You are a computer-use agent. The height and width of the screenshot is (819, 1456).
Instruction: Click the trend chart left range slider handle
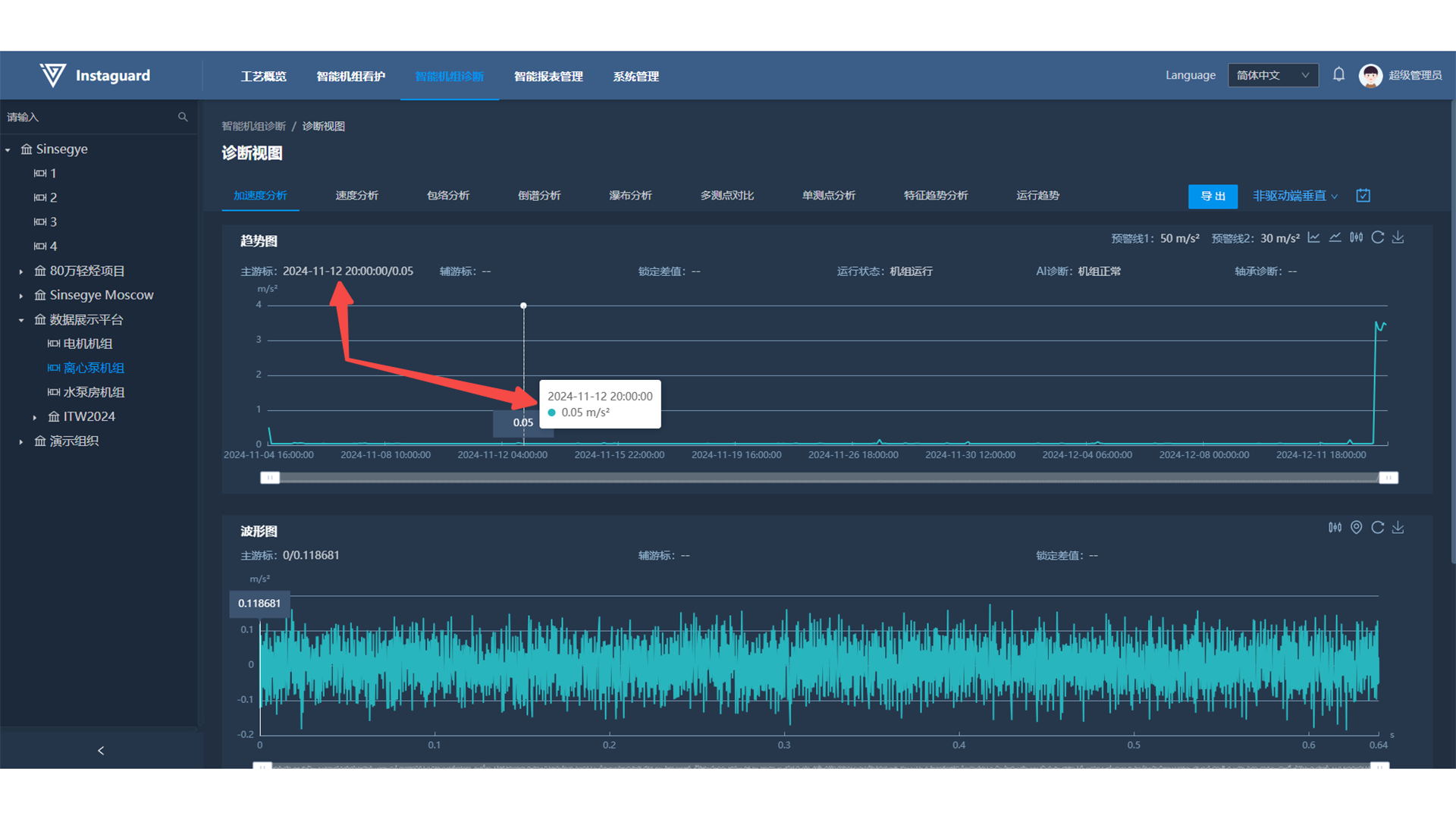[270, 478]
